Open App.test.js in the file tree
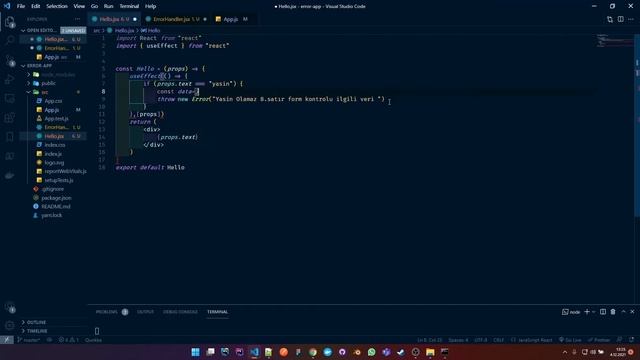Viewport: 640px width, 360px height. pos(56,119)
